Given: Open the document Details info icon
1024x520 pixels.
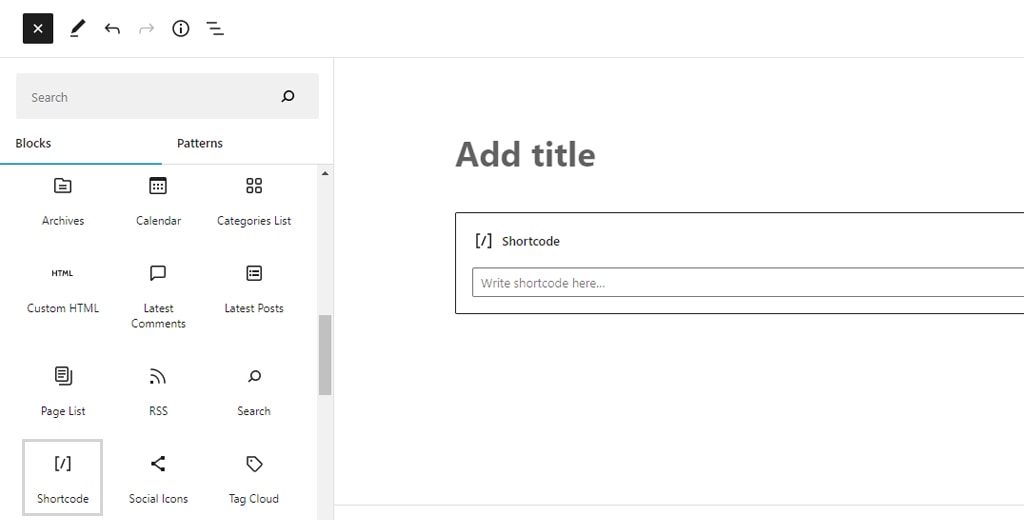Looking at the screenshot, I should (x=181, y=29).
